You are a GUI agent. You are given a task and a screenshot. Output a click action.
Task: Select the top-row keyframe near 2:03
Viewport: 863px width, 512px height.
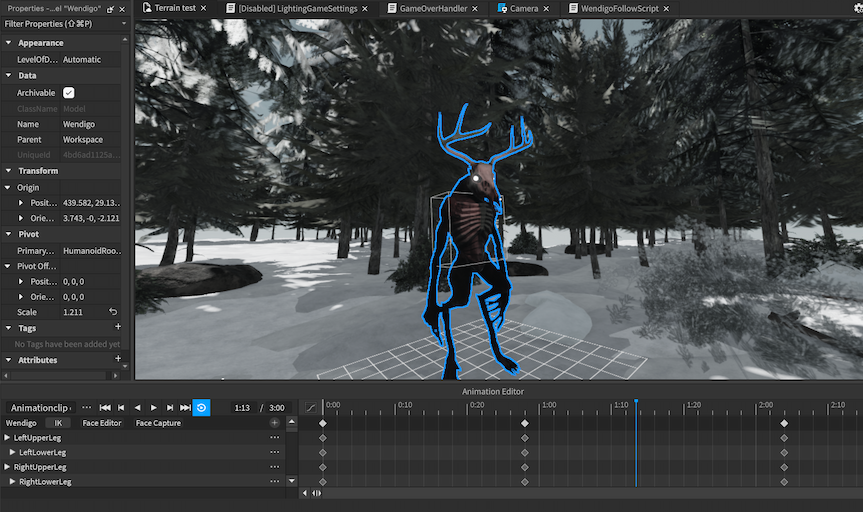784,423
